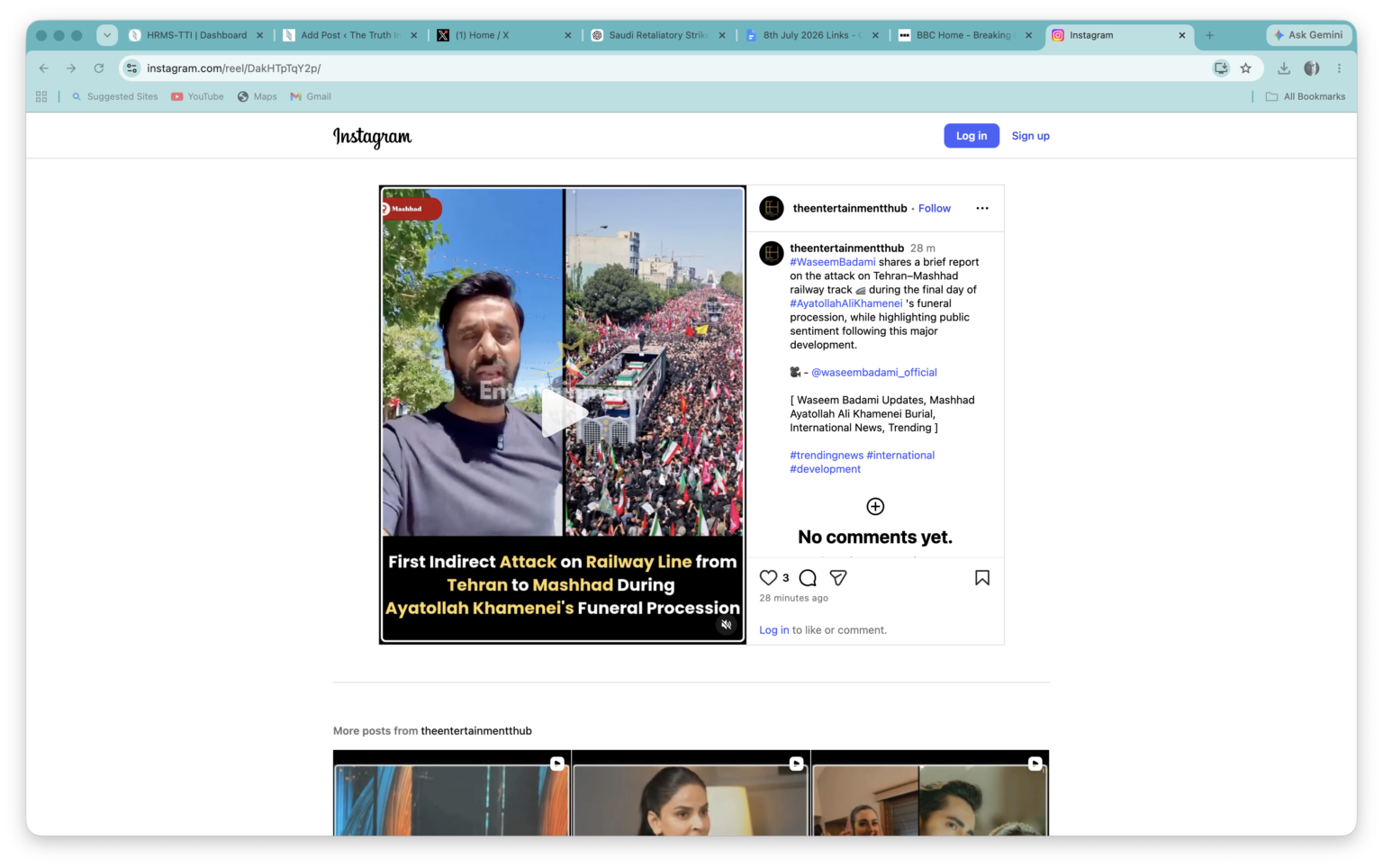Share the reel with the paper plane icon

[x=838, y=578]
